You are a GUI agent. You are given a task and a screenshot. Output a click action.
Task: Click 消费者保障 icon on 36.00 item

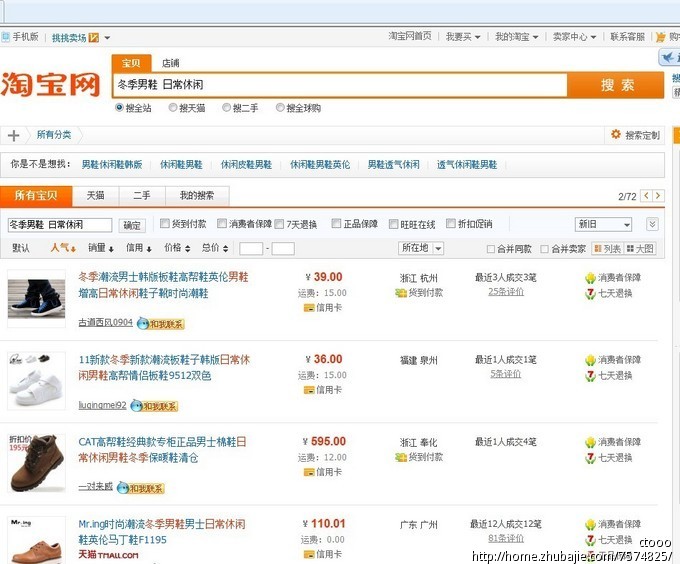(590, 360)
